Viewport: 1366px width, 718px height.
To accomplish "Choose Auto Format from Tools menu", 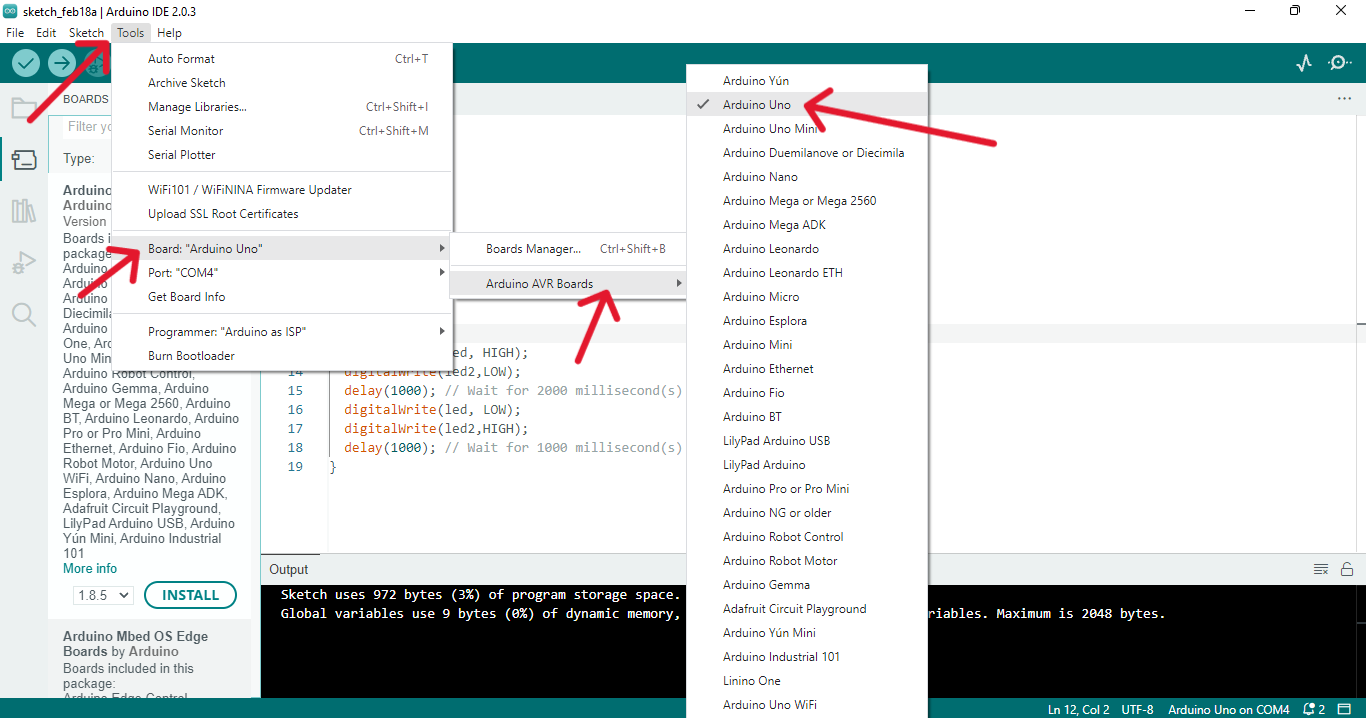I will point(282,59).
